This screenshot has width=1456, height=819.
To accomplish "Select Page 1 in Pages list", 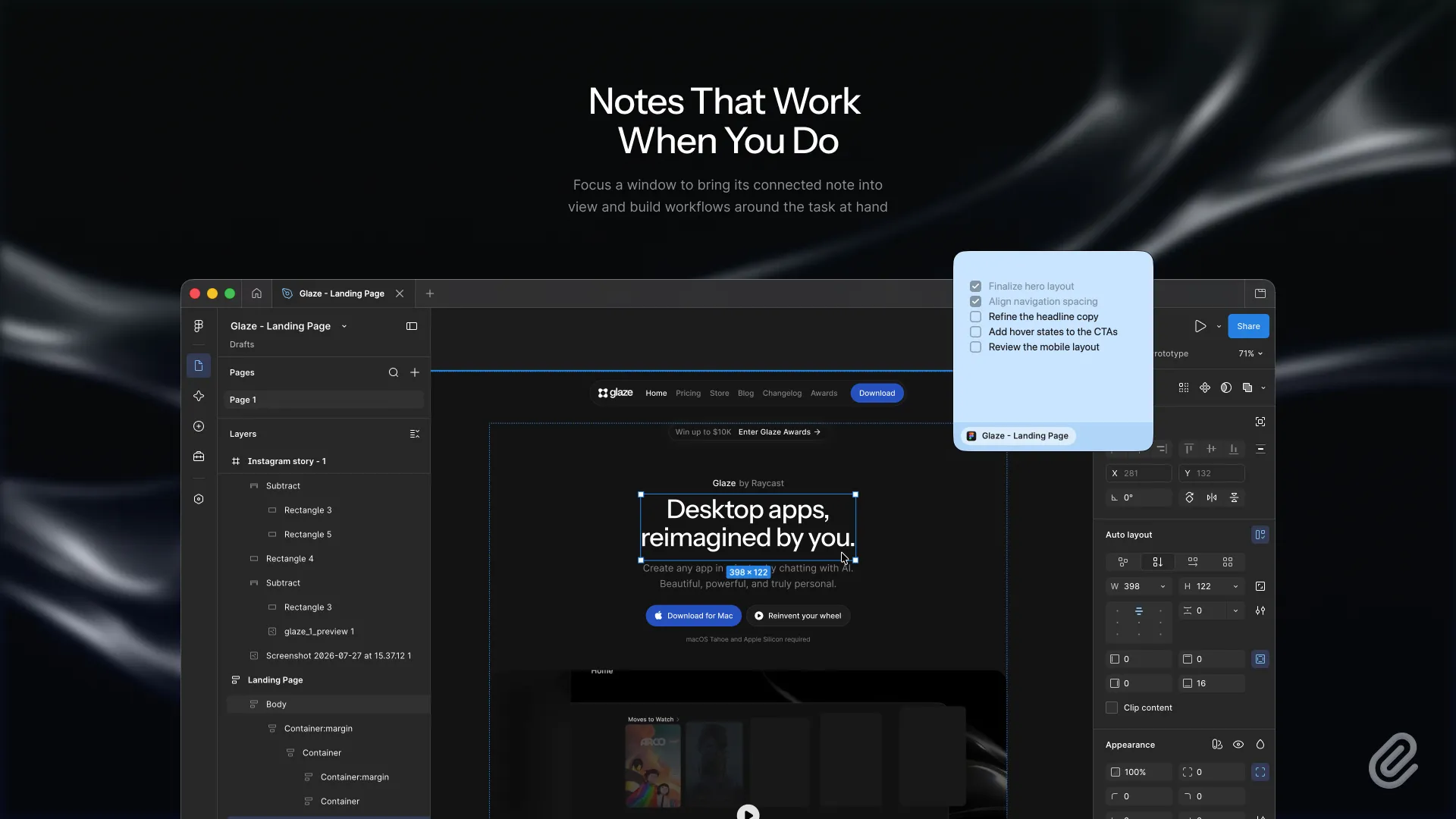I will 324,400.
